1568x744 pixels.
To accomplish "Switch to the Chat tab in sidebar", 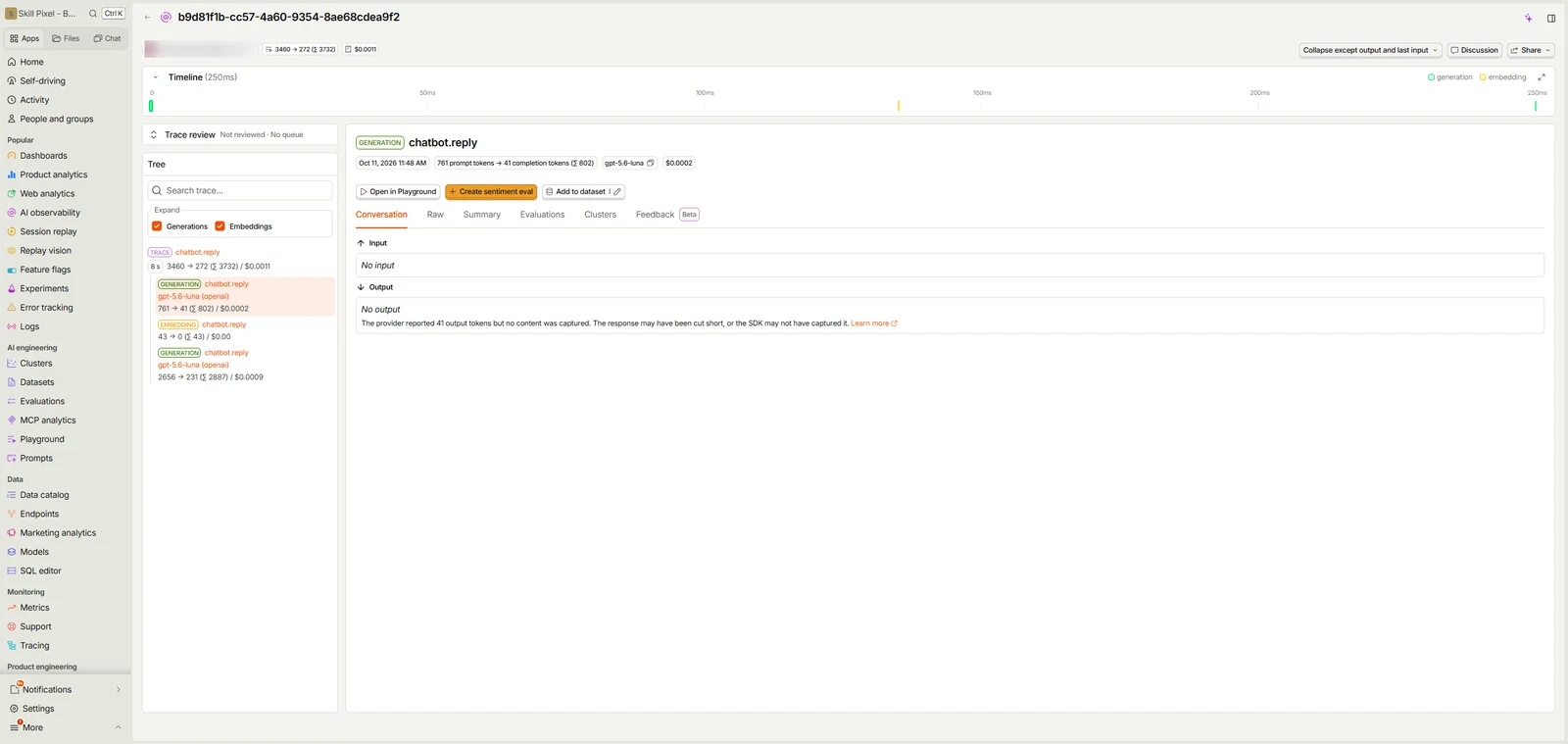I will (x=107, y=39).
